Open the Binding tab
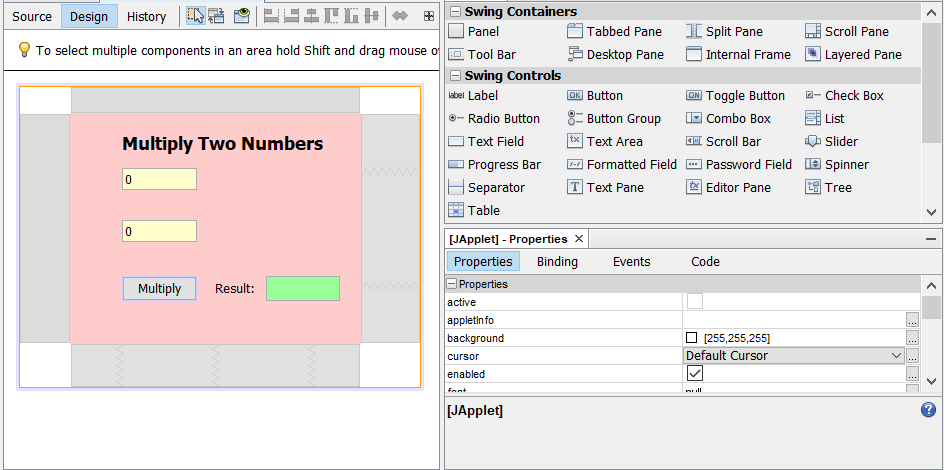Screen dimensions: 944x470 tap(557, 262)
